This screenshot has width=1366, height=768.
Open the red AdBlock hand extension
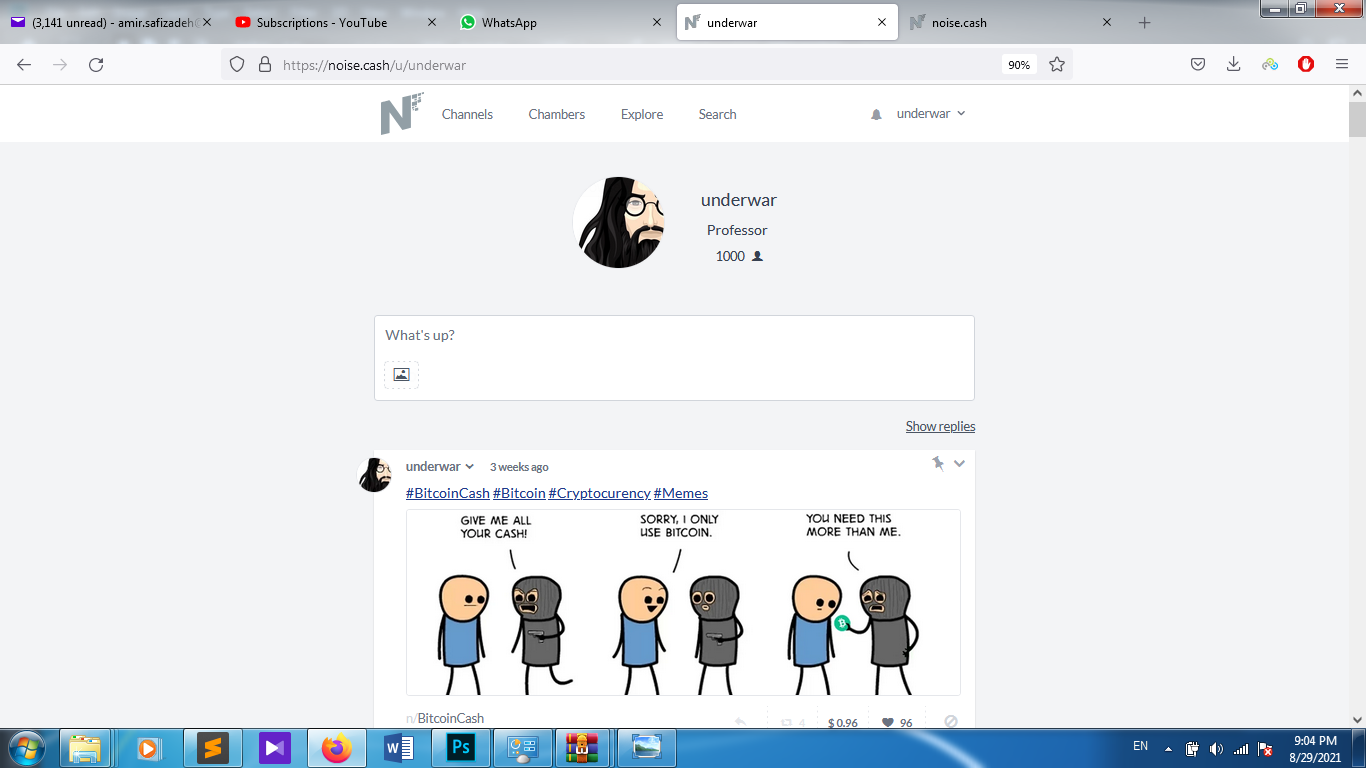[1306, 65]
